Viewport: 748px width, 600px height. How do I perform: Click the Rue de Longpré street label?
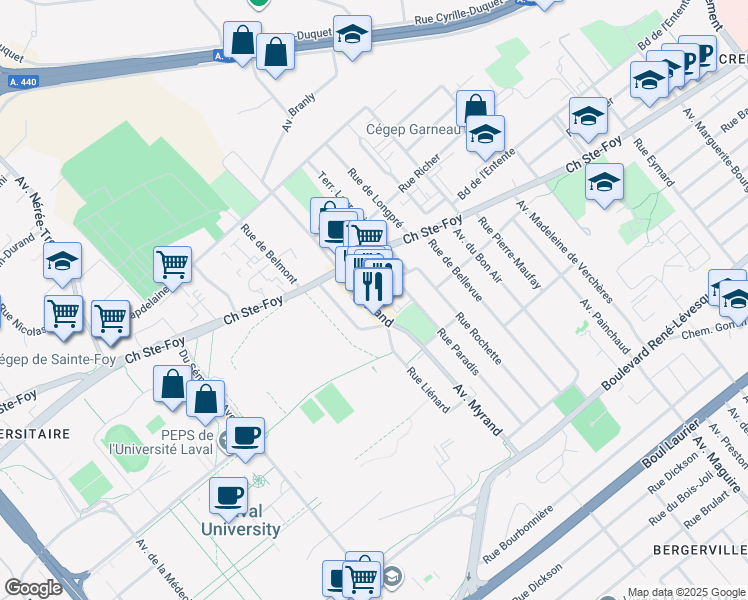pos(375,198)
